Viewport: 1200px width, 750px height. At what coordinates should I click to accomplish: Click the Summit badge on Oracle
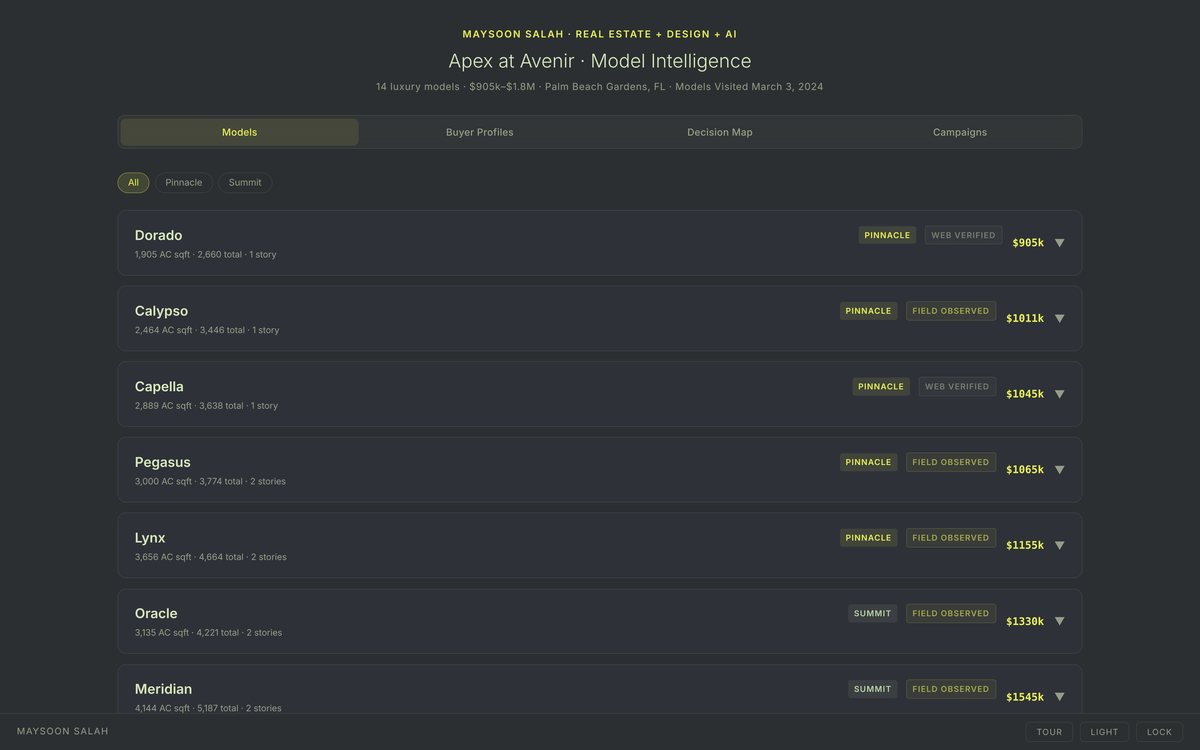click(873, 613)
